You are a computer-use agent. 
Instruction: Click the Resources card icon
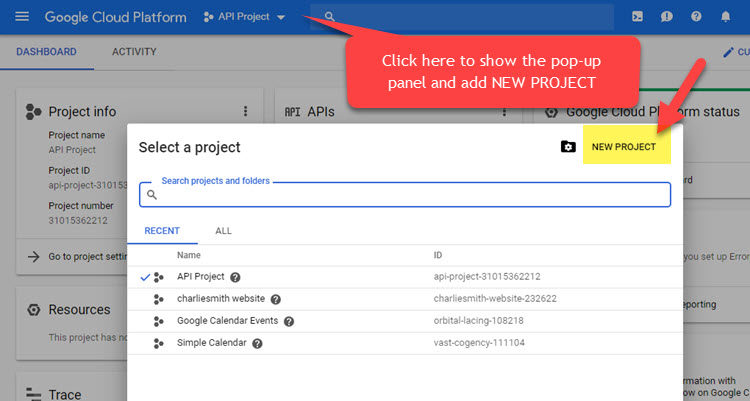click(x=33, y=310)
